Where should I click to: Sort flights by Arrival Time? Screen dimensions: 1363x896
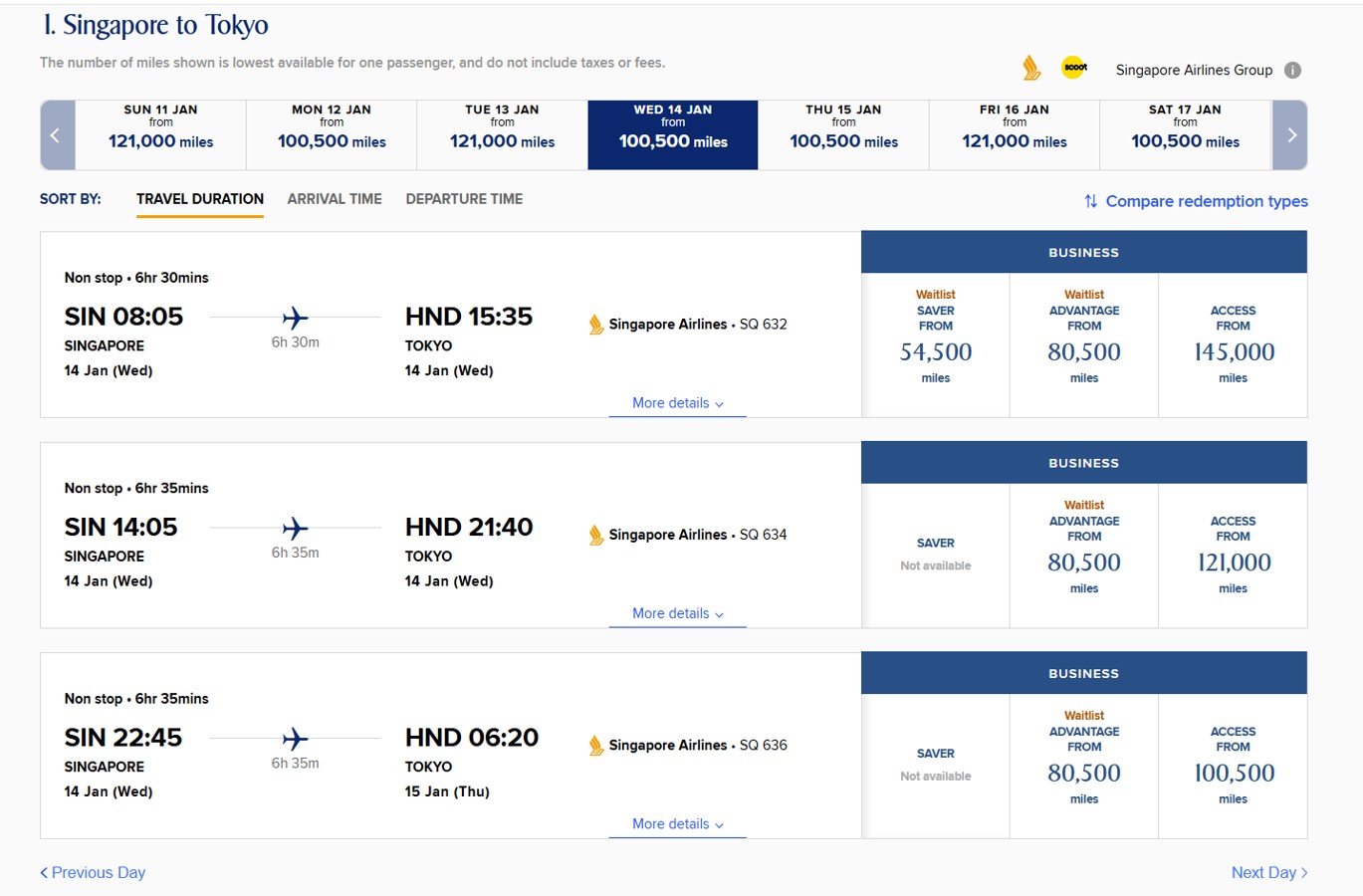tap(335, 199)
